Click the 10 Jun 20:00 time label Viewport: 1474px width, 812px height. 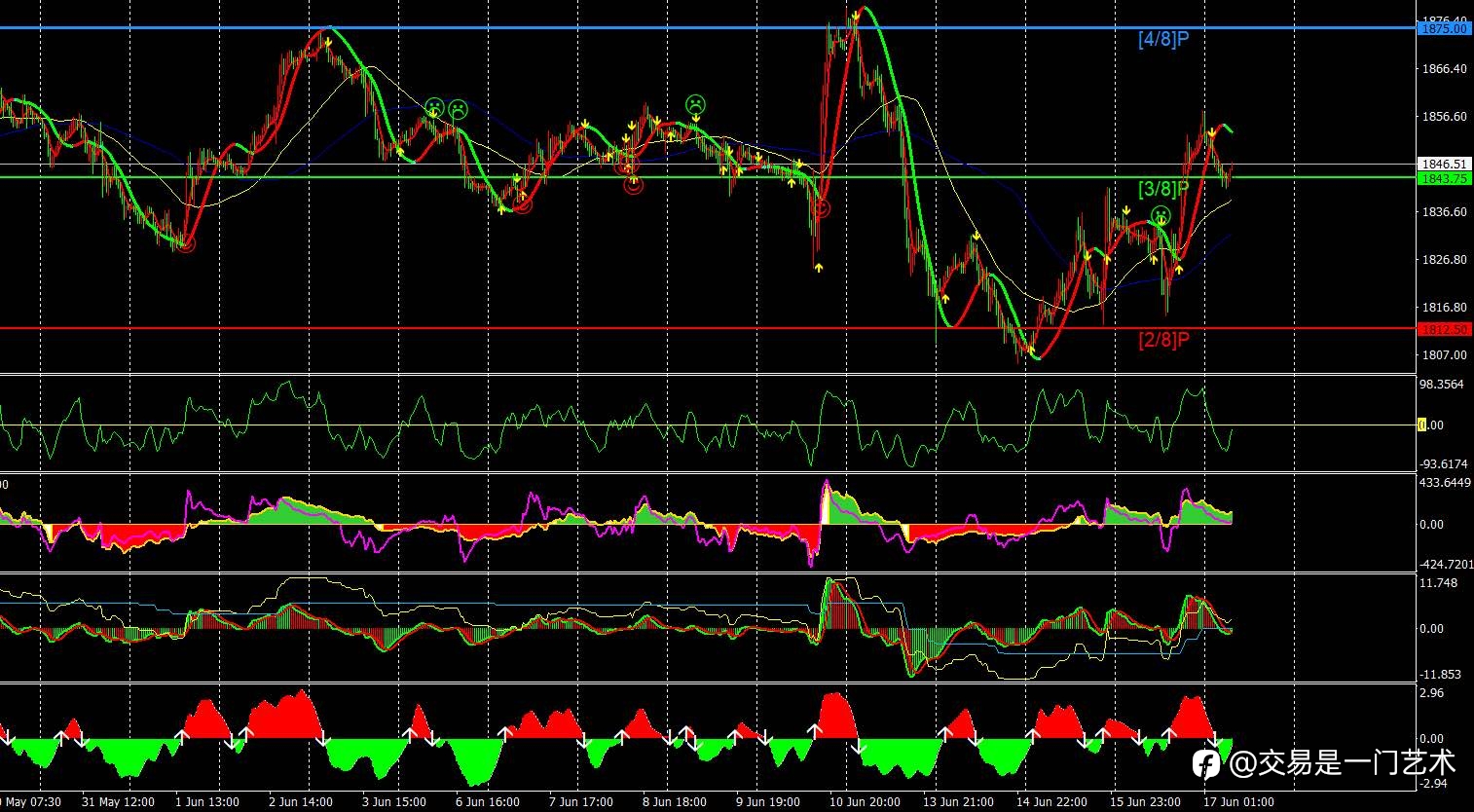click(865, 802)
